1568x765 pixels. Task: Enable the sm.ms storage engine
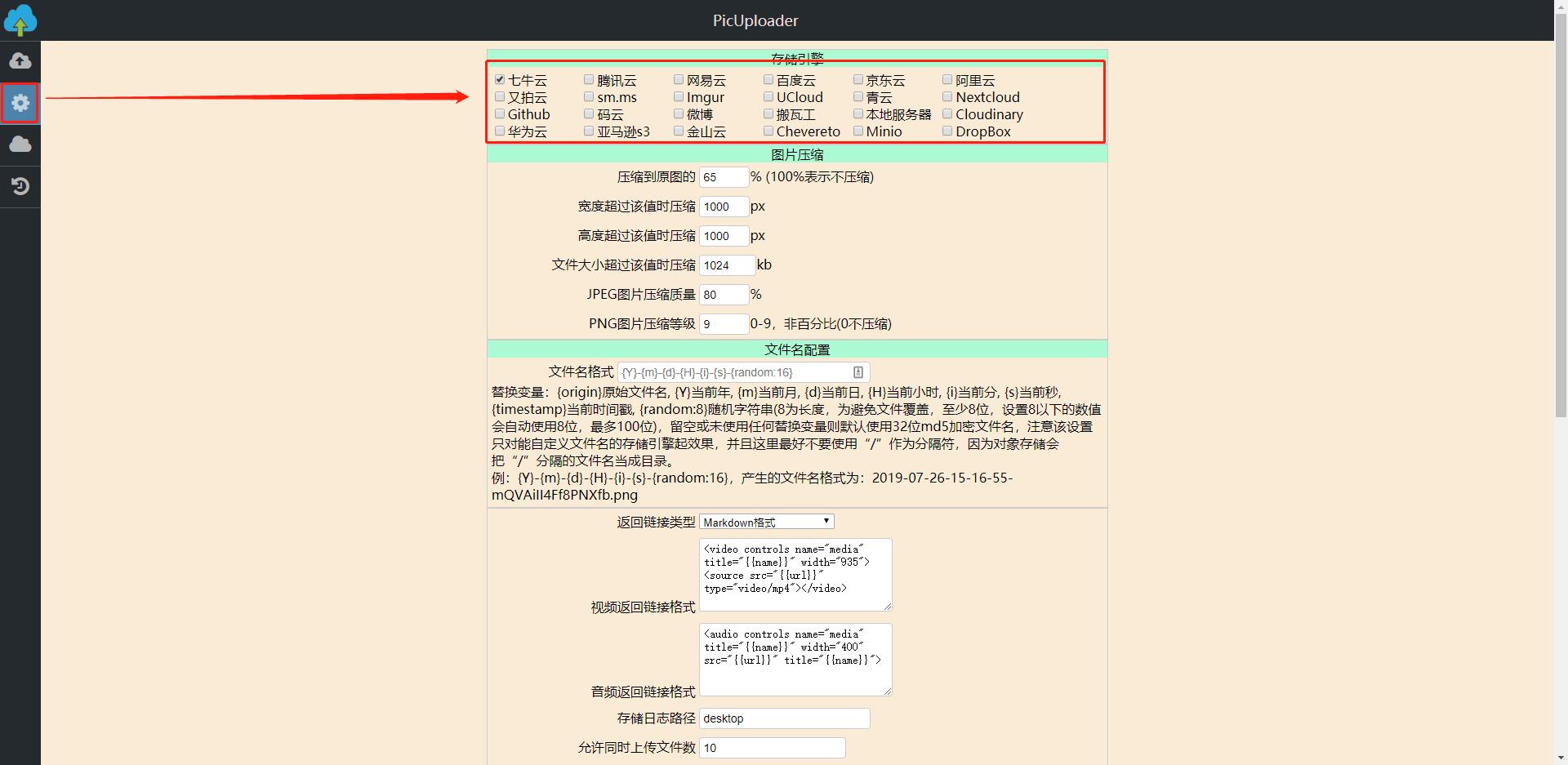(x=589, y=97)
